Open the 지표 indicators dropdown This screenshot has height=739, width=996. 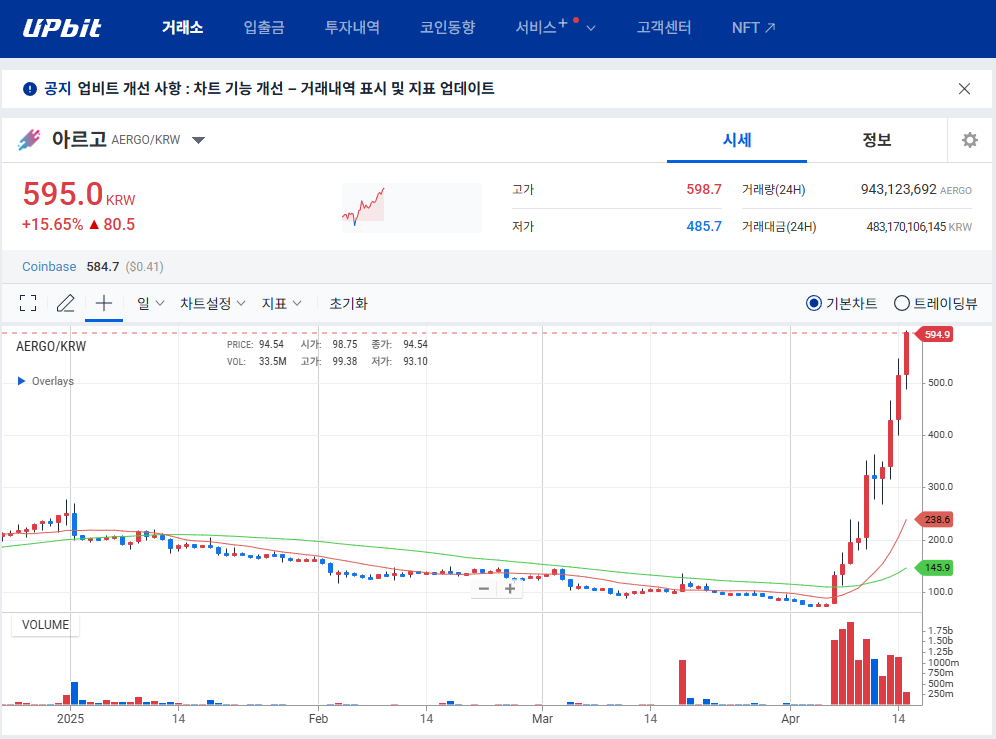coord(281,304)
